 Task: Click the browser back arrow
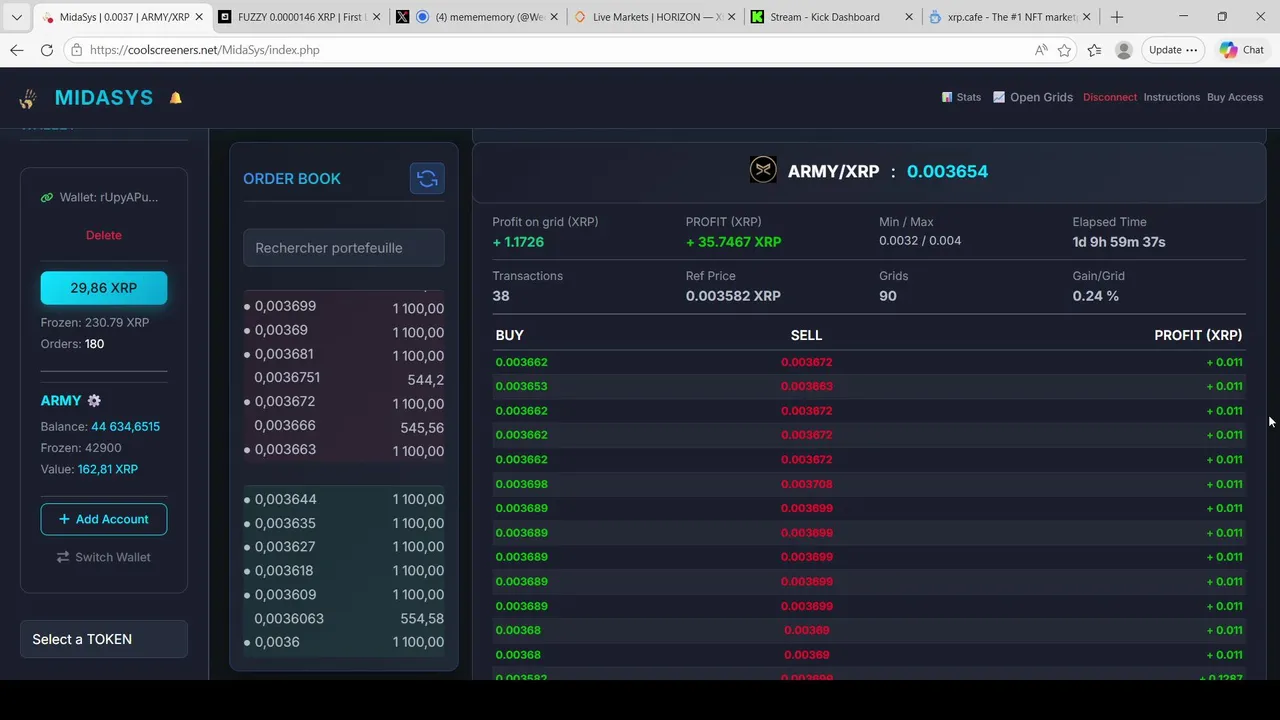pos(17,50)
